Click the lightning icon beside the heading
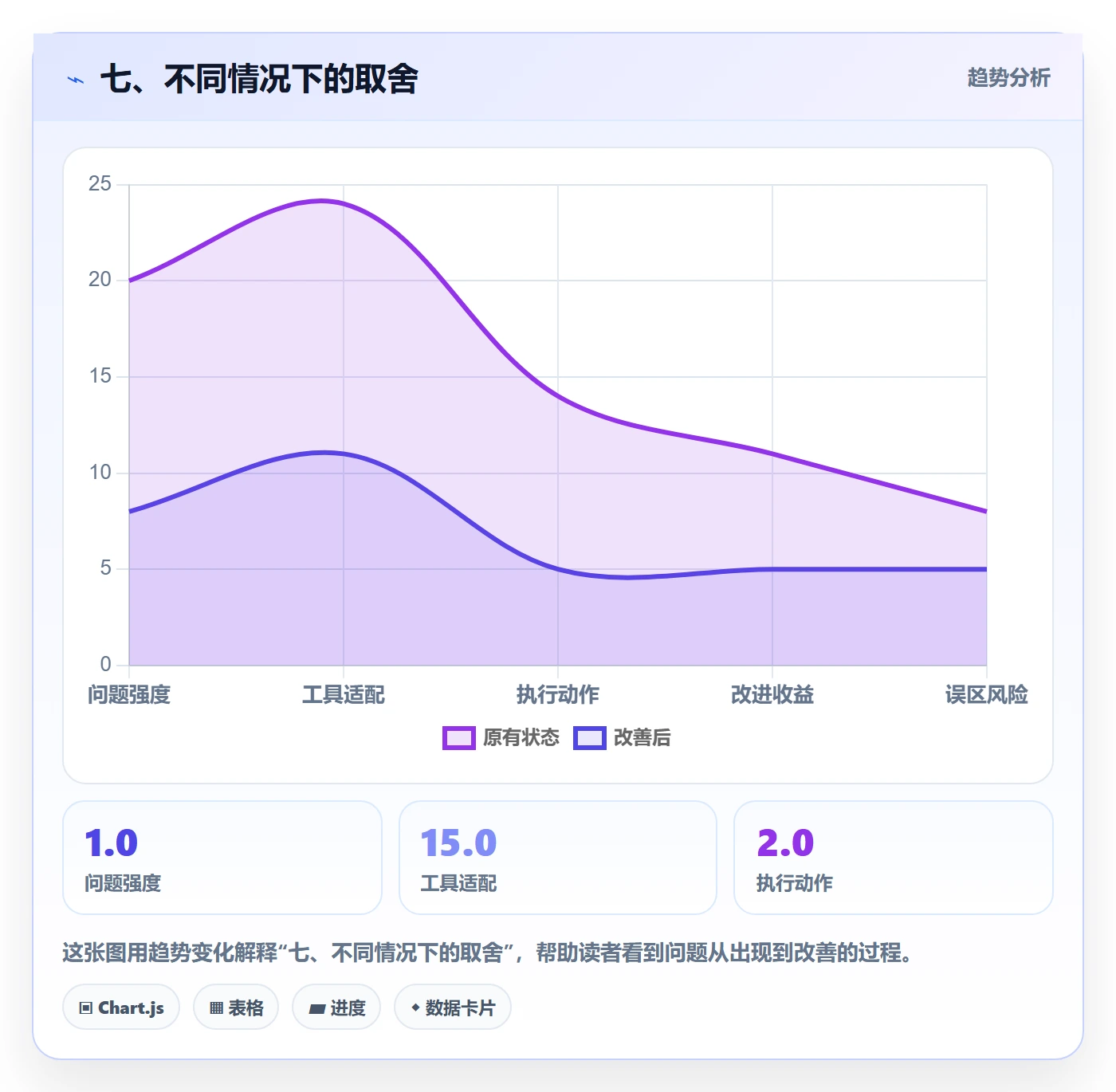Image resolution: width=1116 pixels, height=1092 pixels. coord(76,80)
